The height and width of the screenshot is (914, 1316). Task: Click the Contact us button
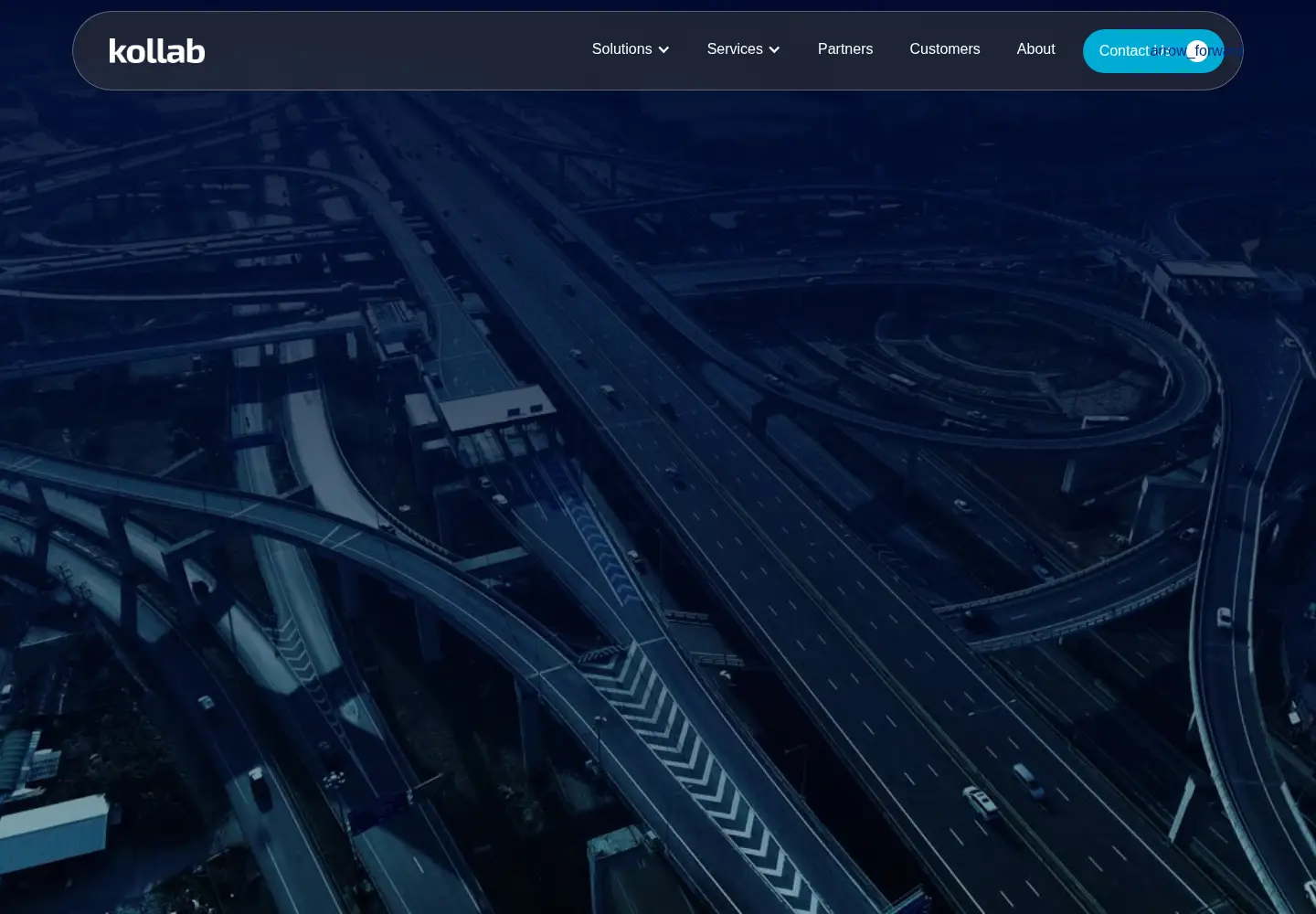pos(1153,51)
